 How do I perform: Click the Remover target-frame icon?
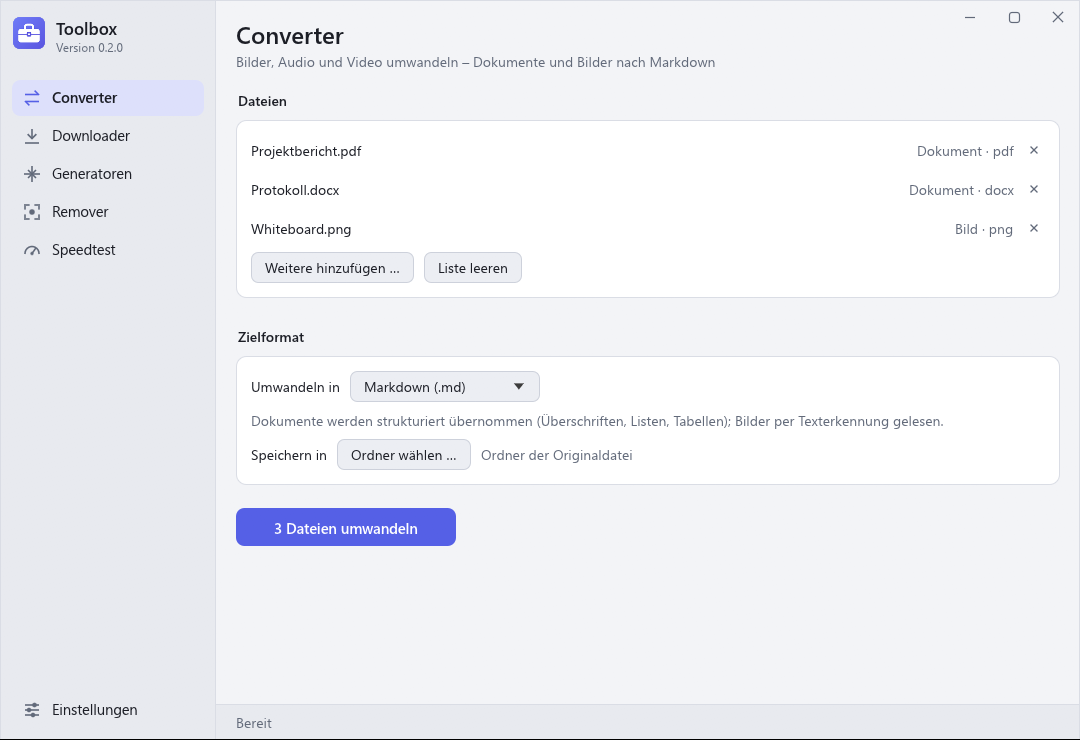pos(32,212)
